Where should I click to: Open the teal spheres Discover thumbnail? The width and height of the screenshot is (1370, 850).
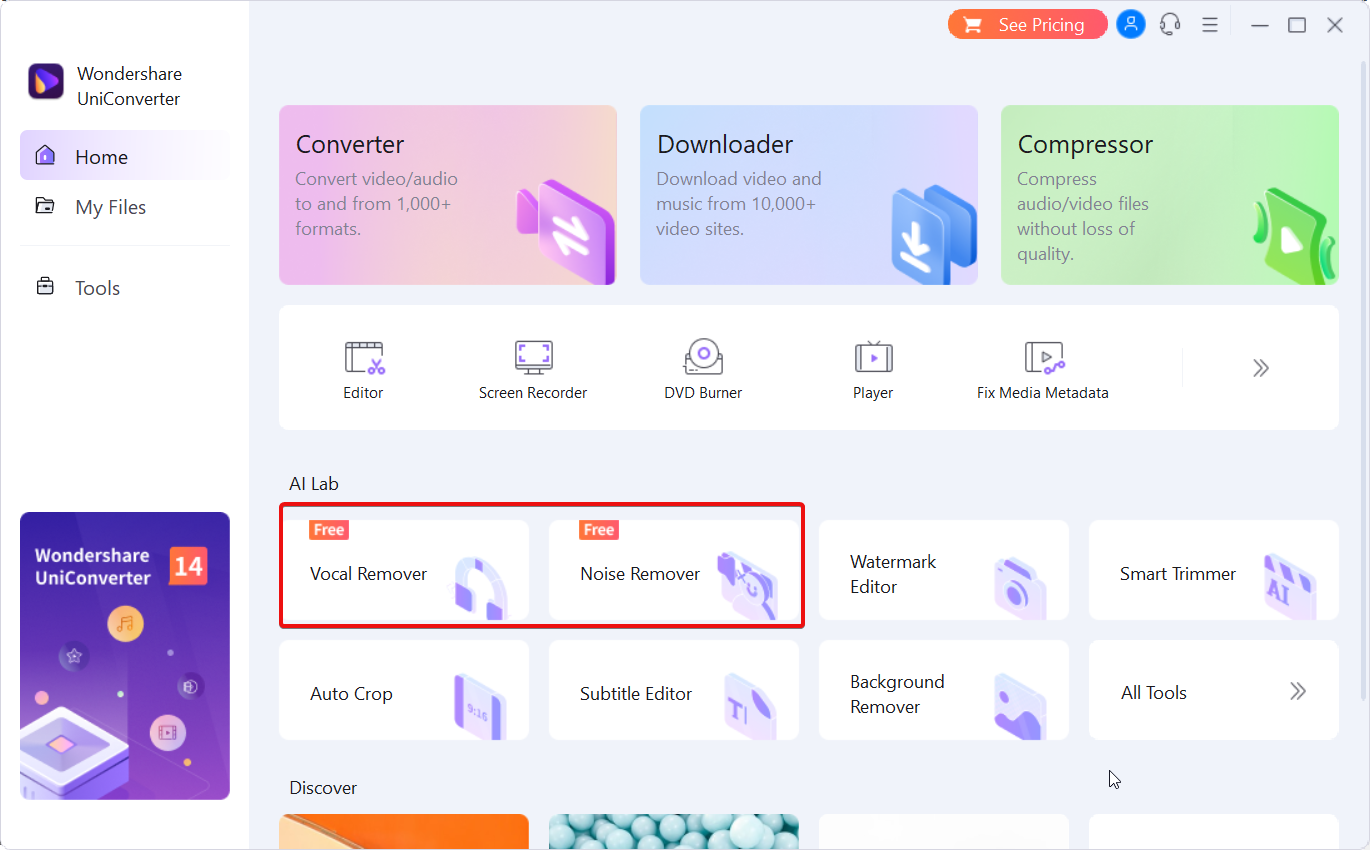click(x=674, y=832)
